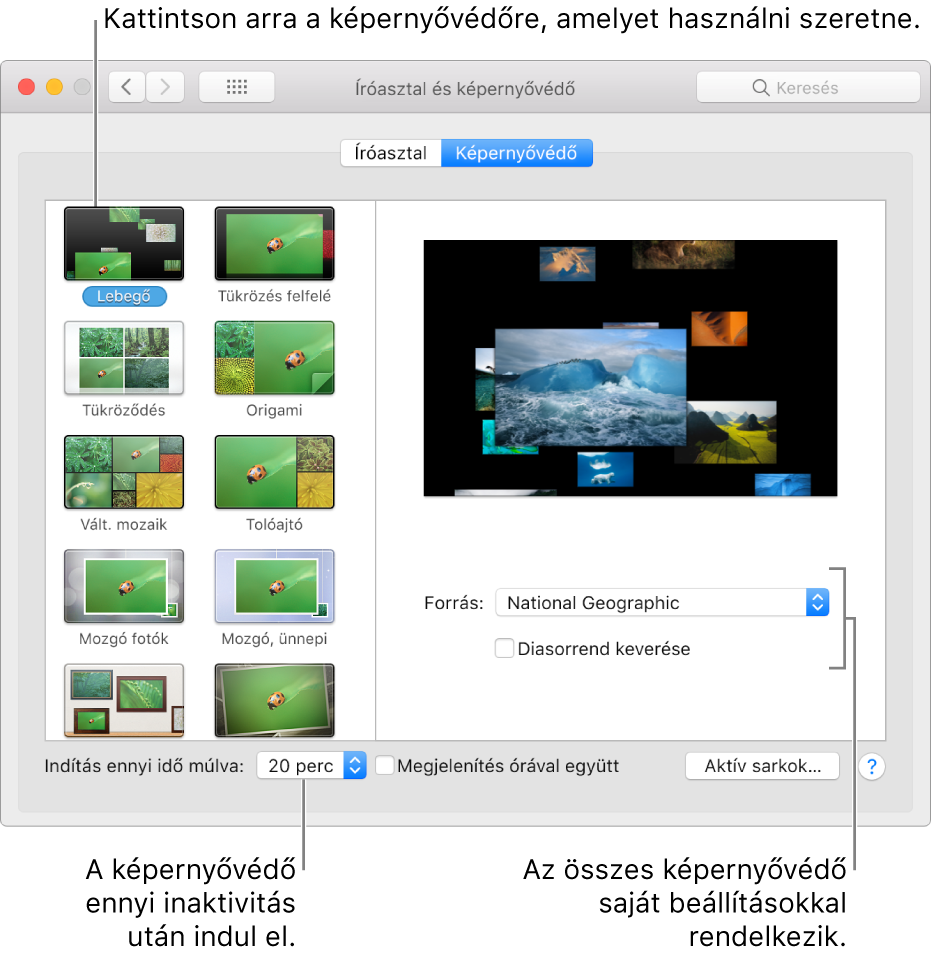
Task: Choose the Tükröződés screen saver thumbnail
Action: tap(124, 358)
